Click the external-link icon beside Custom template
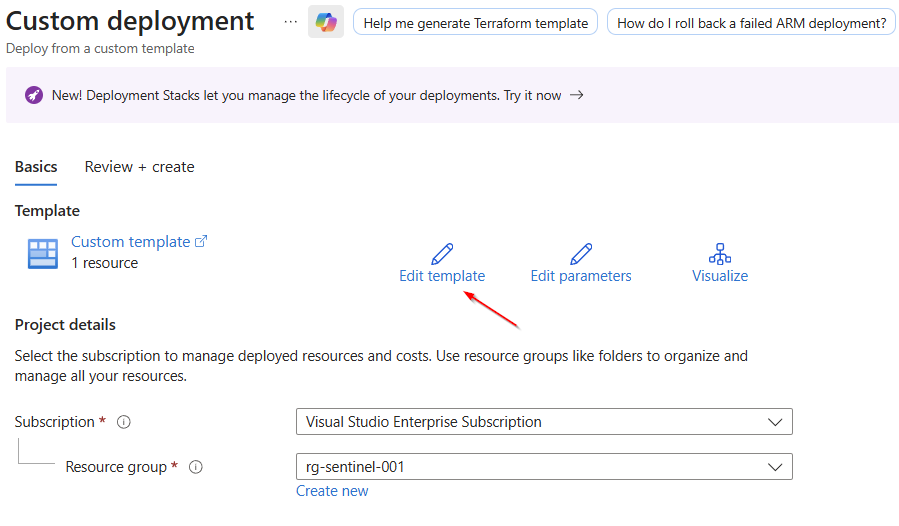Screen dimensions: 899x526 201,241
